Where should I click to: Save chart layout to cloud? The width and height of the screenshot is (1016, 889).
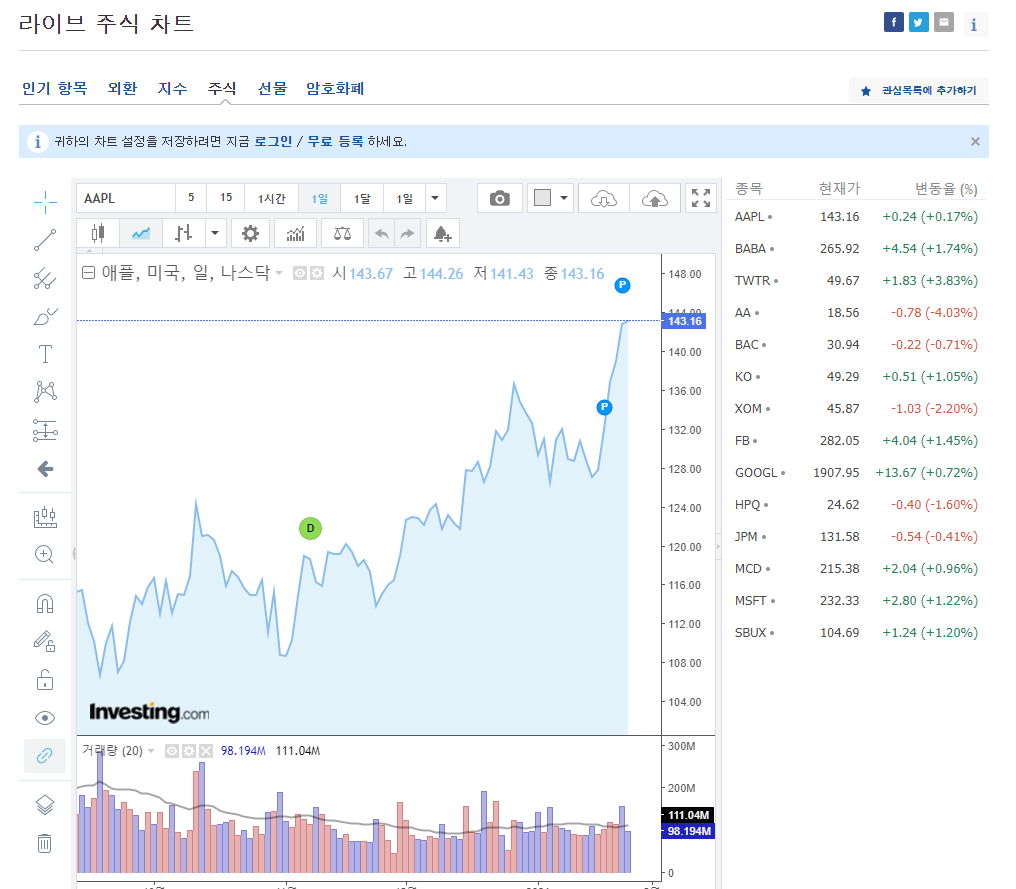654,198
